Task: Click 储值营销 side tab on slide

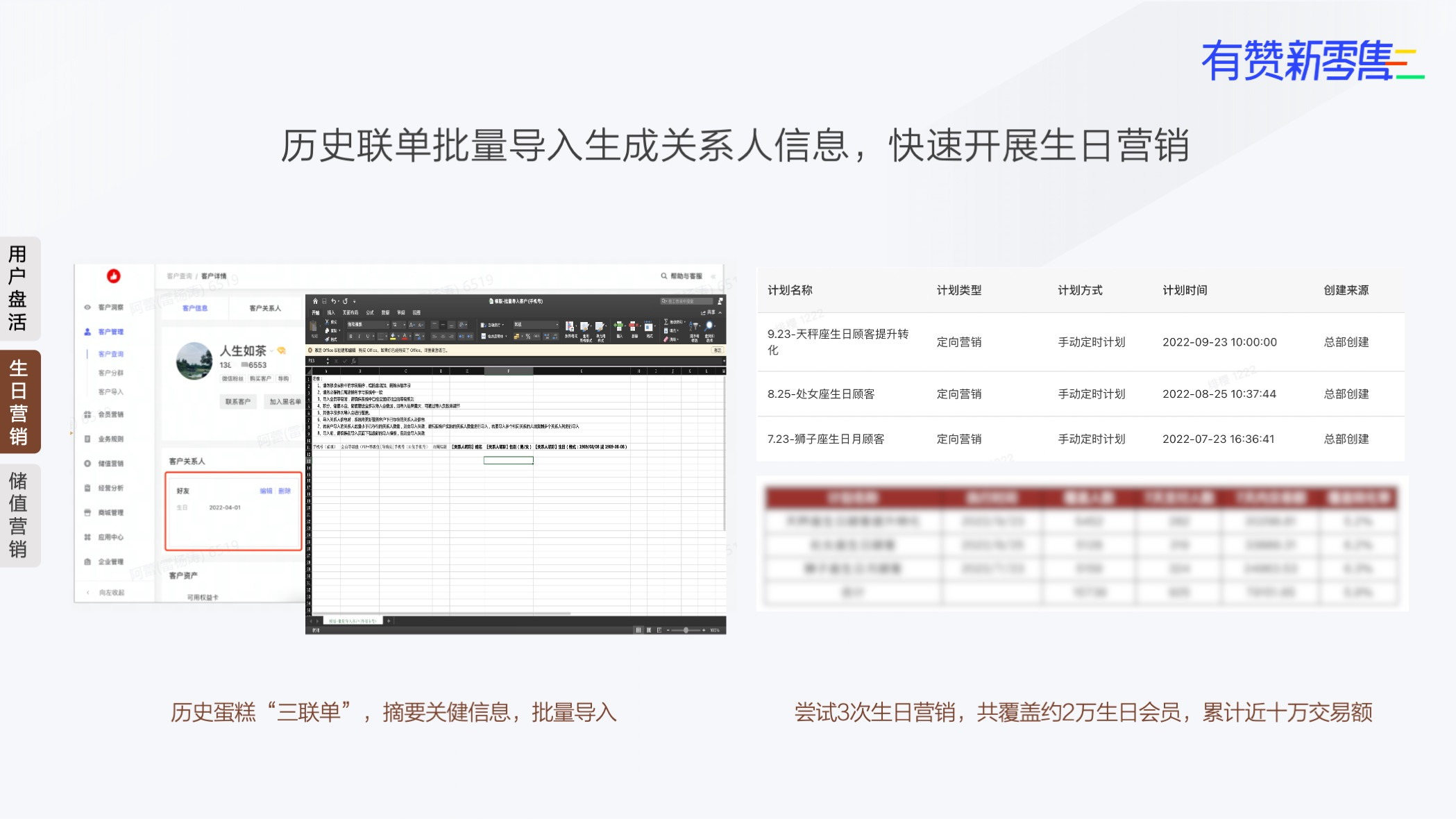Action: click(x=19, y=515)
